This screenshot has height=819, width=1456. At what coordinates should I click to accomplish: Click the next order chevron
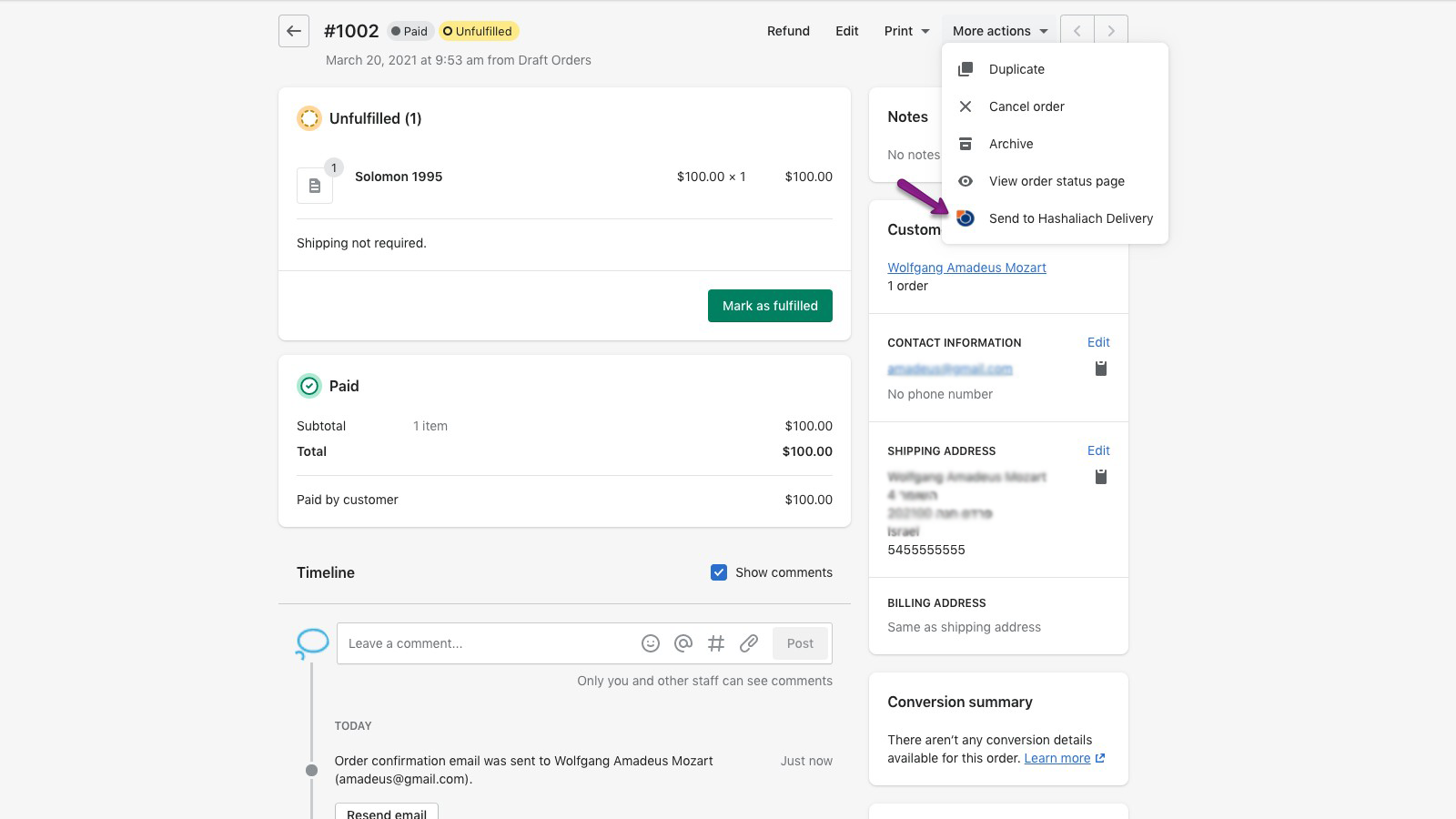tap(1111, 30)
